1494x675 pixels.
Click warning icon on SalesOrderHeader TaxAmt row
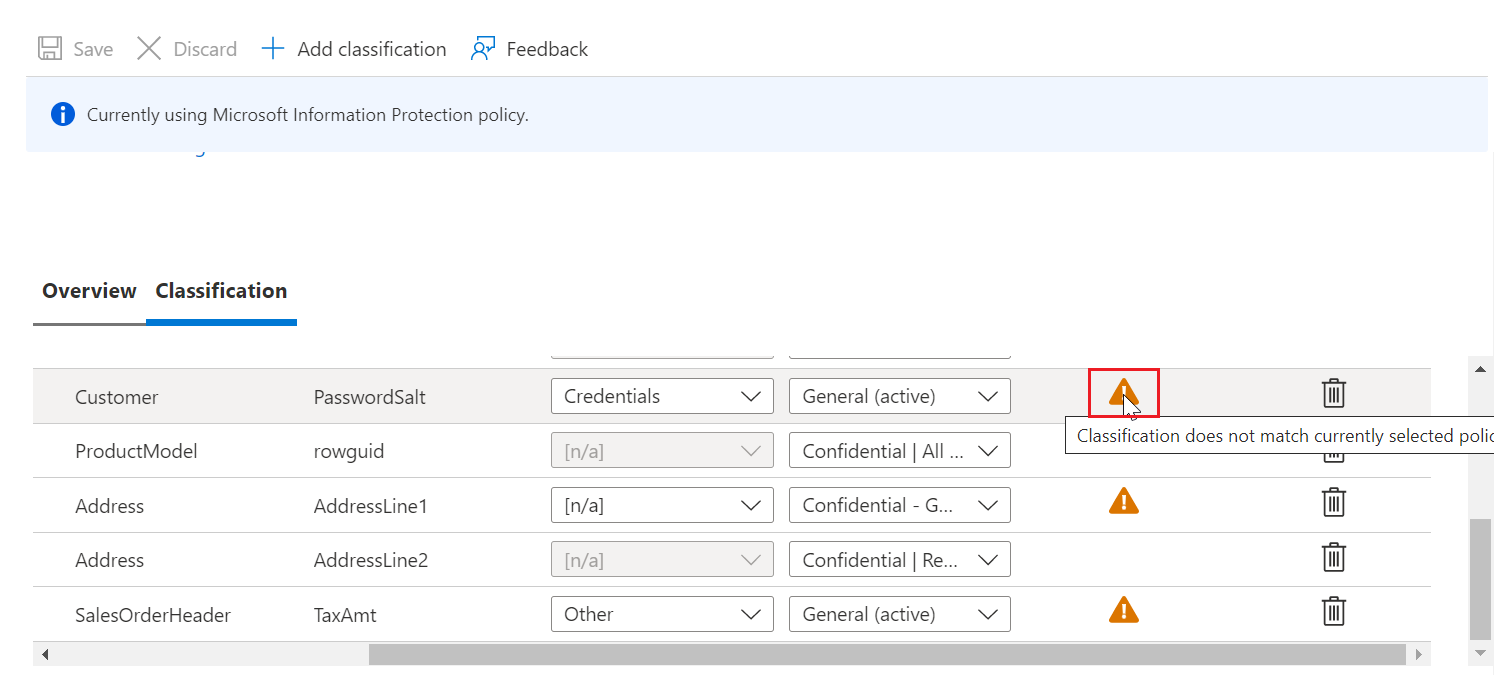(1123, 610)
